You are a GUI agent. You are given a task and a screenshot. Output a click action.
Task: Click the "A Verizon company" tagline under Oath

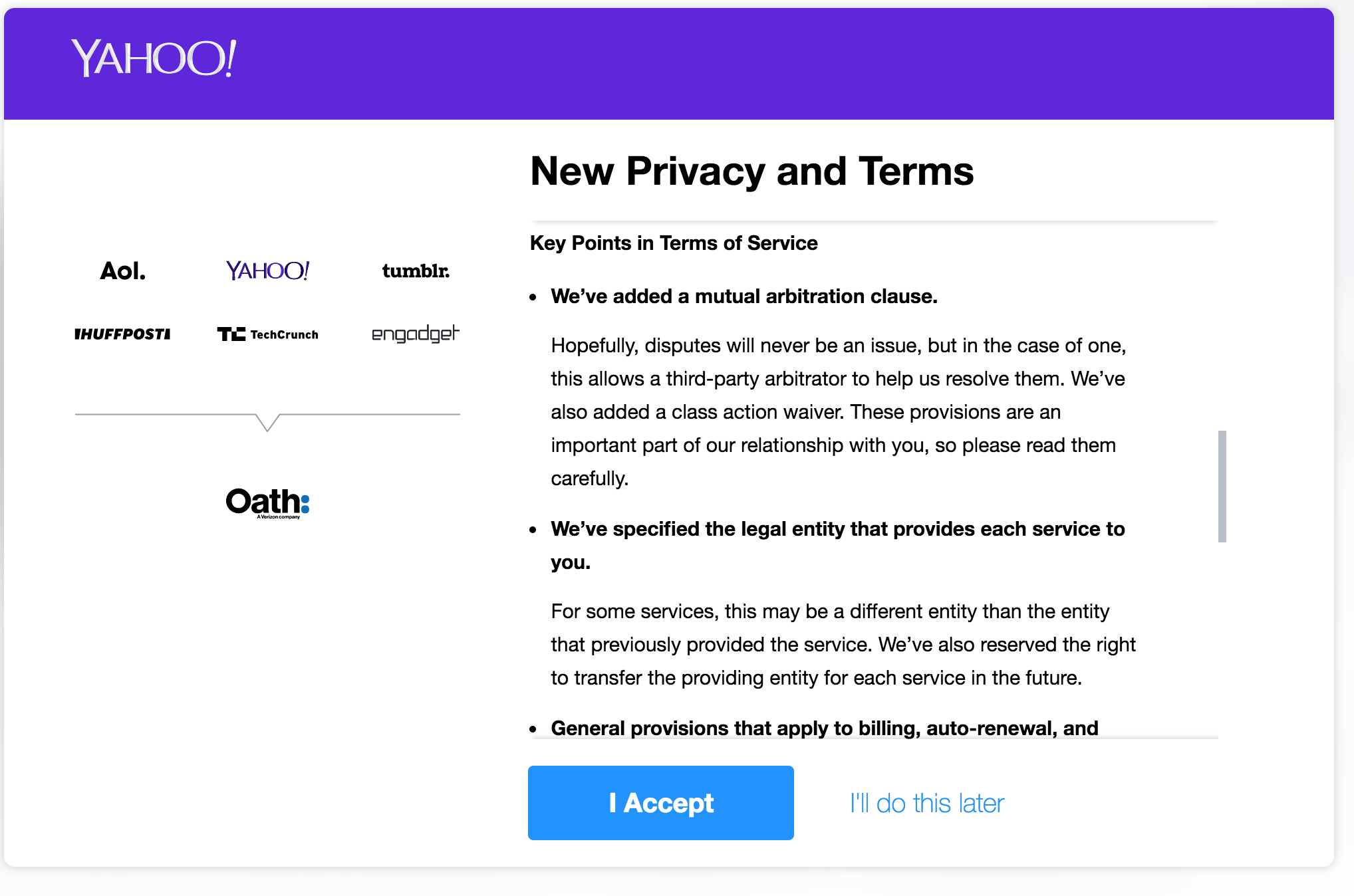pos(279,516)
